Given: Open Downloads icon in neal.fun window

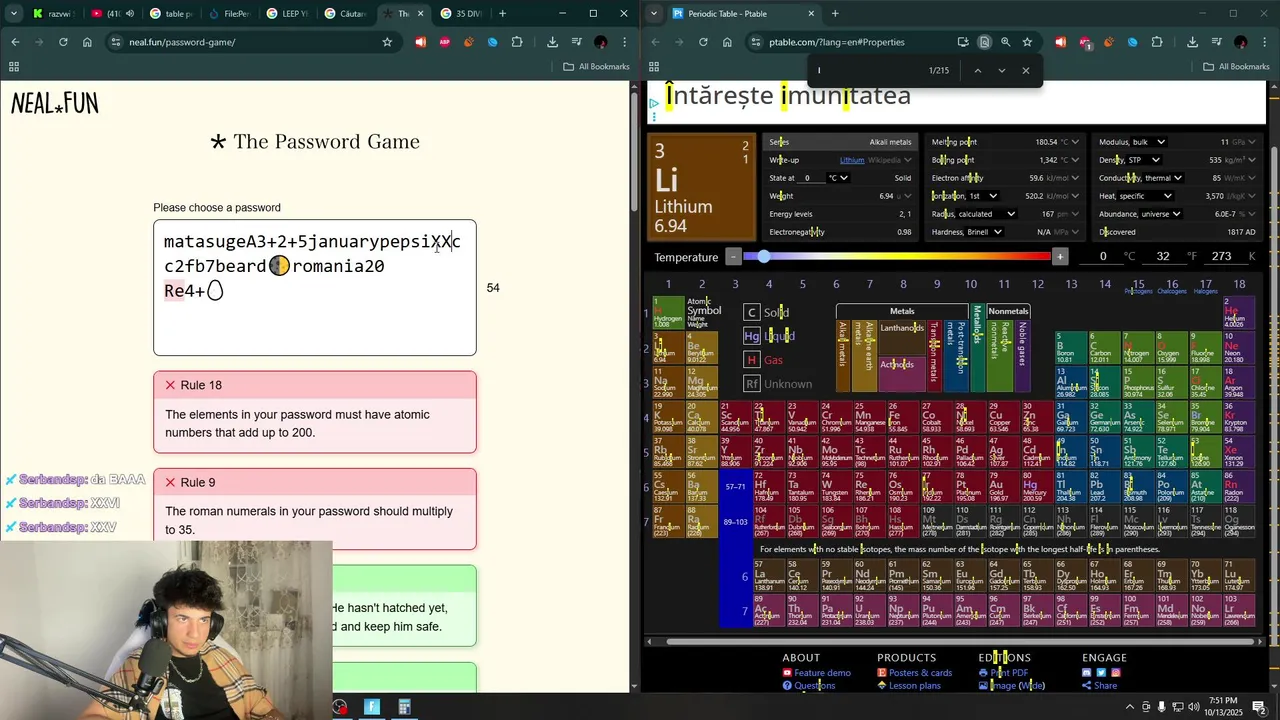Looking at the screenshot, I should 552,42.
